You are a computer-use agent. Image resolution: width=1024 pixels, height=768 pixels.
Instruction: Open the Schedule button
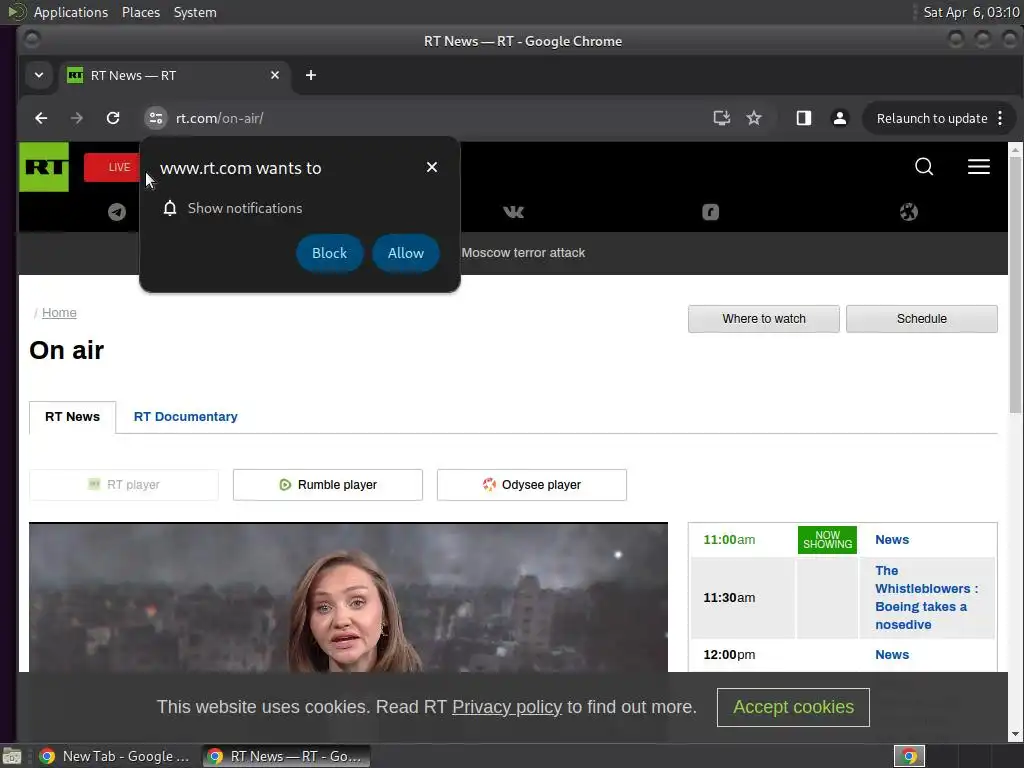pyautogui.click(x=921, y=319)
